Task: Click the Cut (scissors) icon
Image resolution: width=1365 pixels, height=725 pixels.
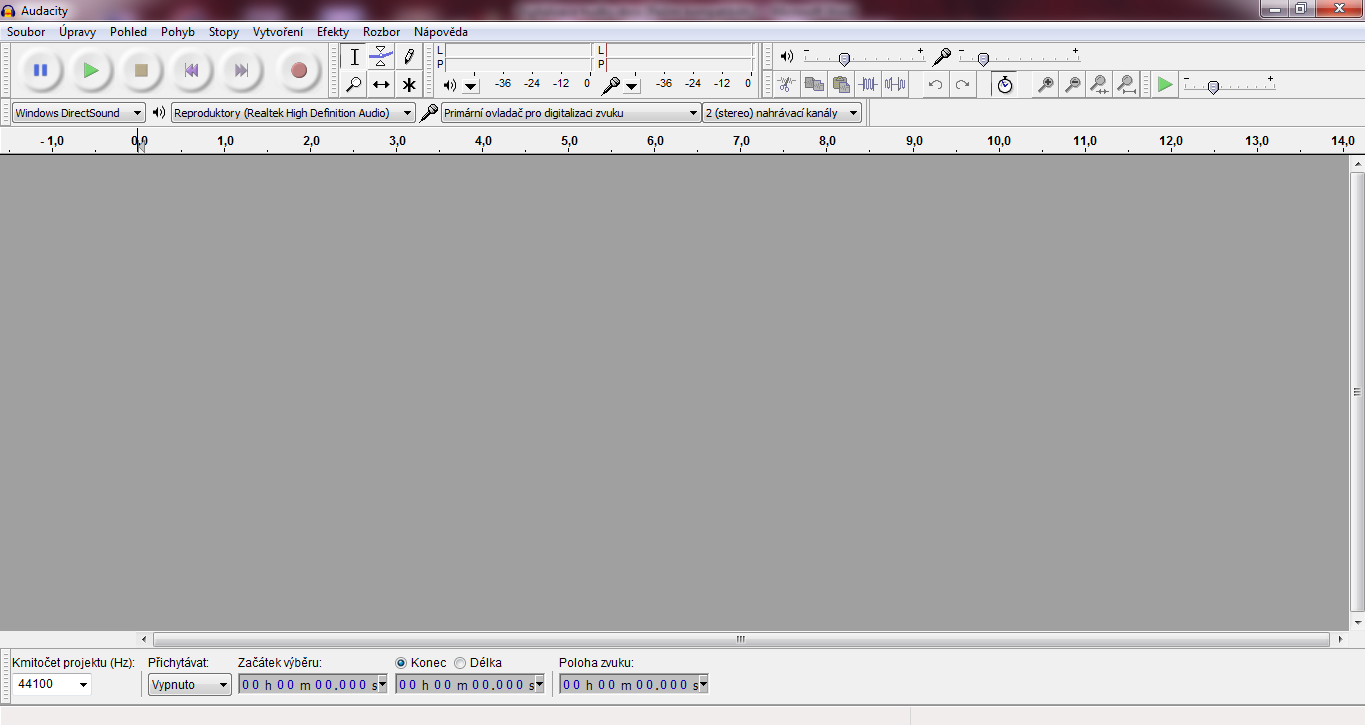Action: pyautogui.click(x=787, y=85)
